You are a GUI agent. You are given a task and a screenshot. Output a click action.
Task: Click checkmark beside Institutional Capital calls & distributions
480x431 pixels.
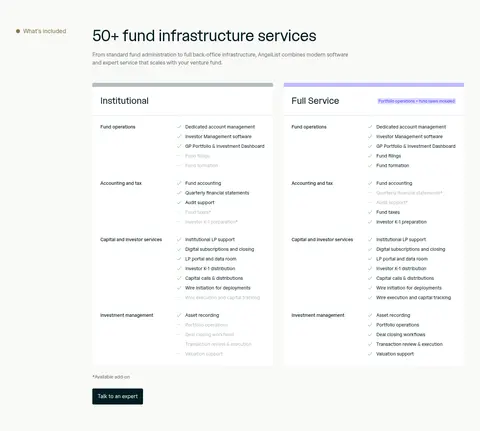[179, 278]
